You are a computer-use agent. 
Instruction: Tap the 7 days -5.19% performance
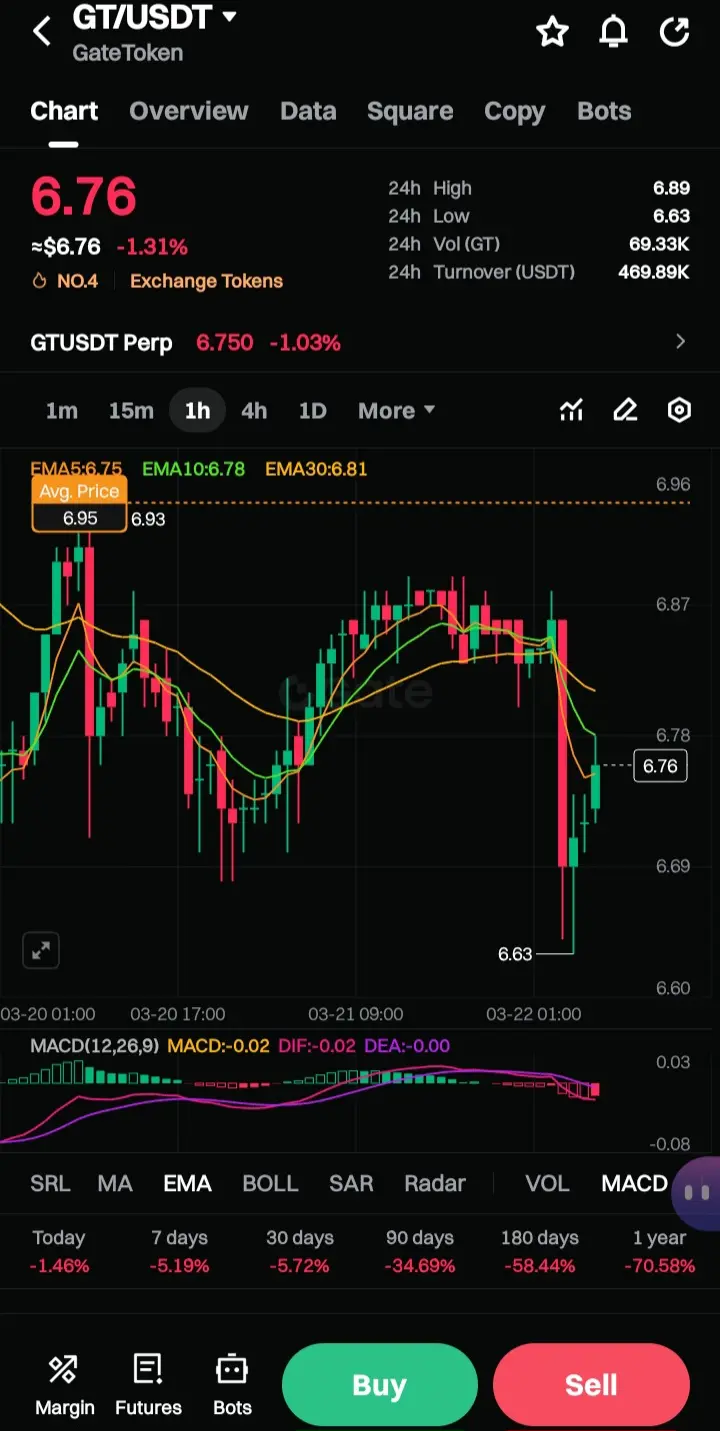(179, 1252)
